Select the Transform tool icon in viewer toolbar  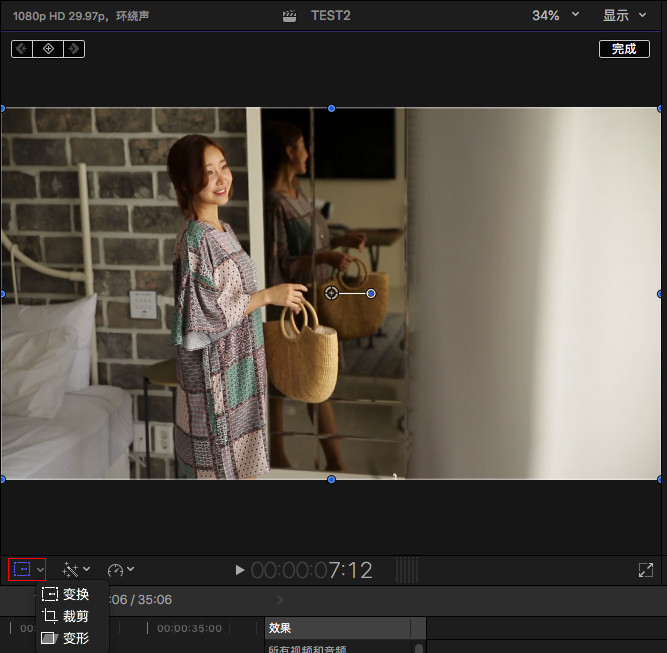(22, 569)
